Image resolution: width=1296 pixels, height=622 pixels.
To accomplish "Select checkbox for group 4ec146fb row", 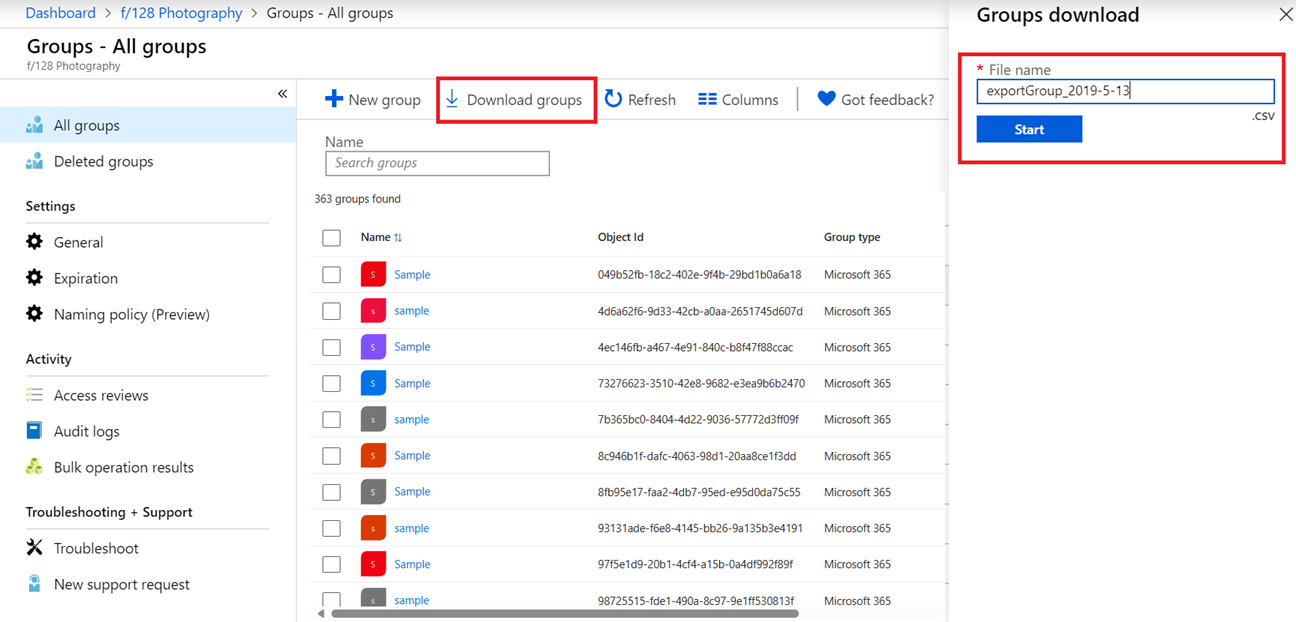I will tap(331, 347).
